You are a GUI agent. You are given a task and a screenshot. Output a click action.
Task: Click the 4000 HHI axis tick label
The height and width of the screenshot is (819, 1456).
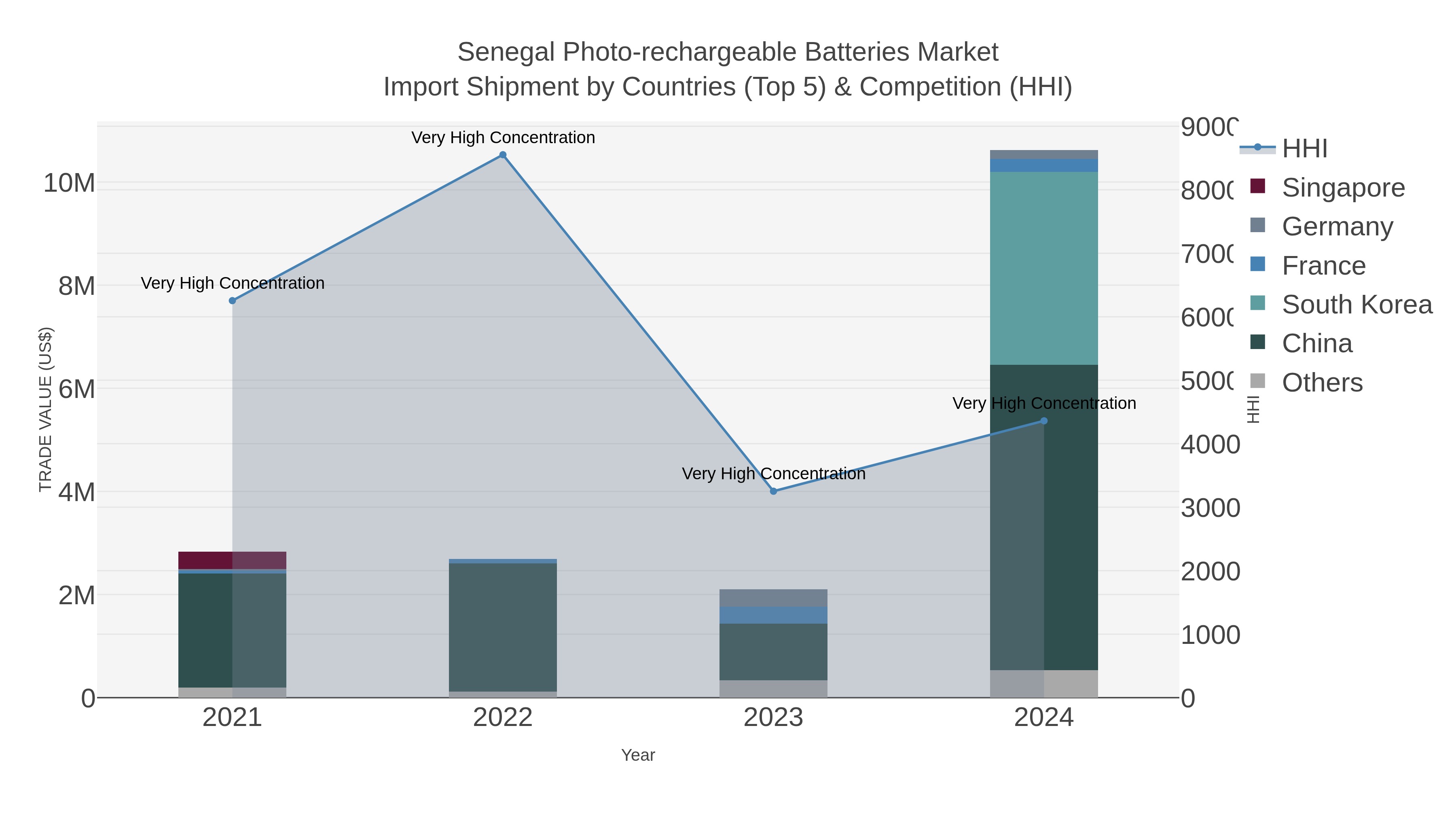1210,444
